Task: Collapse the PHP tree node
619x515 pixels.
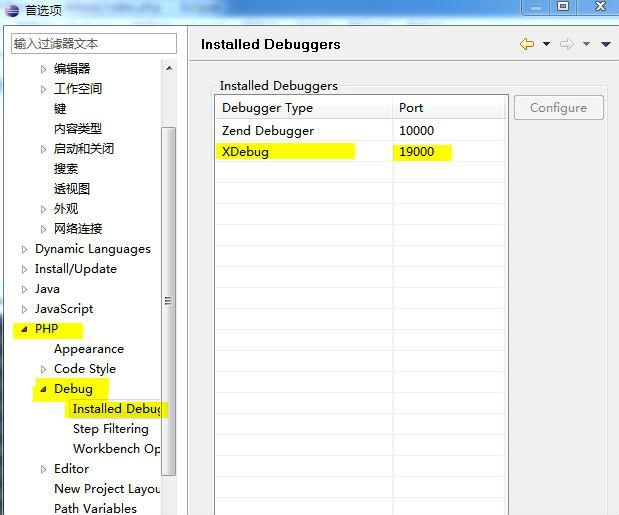Action: 25,329
